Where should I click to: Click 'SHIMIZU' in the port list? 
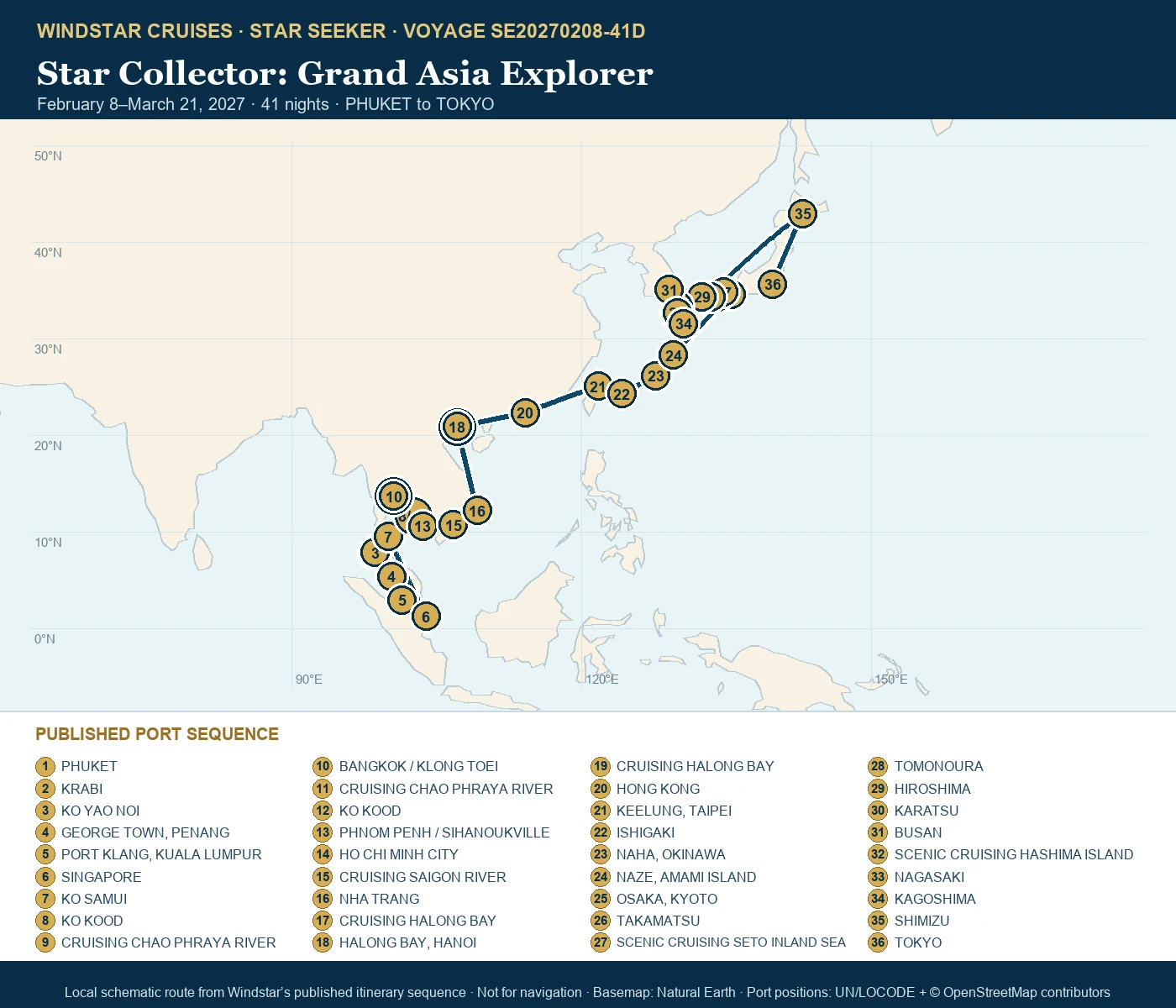[921, 921]
